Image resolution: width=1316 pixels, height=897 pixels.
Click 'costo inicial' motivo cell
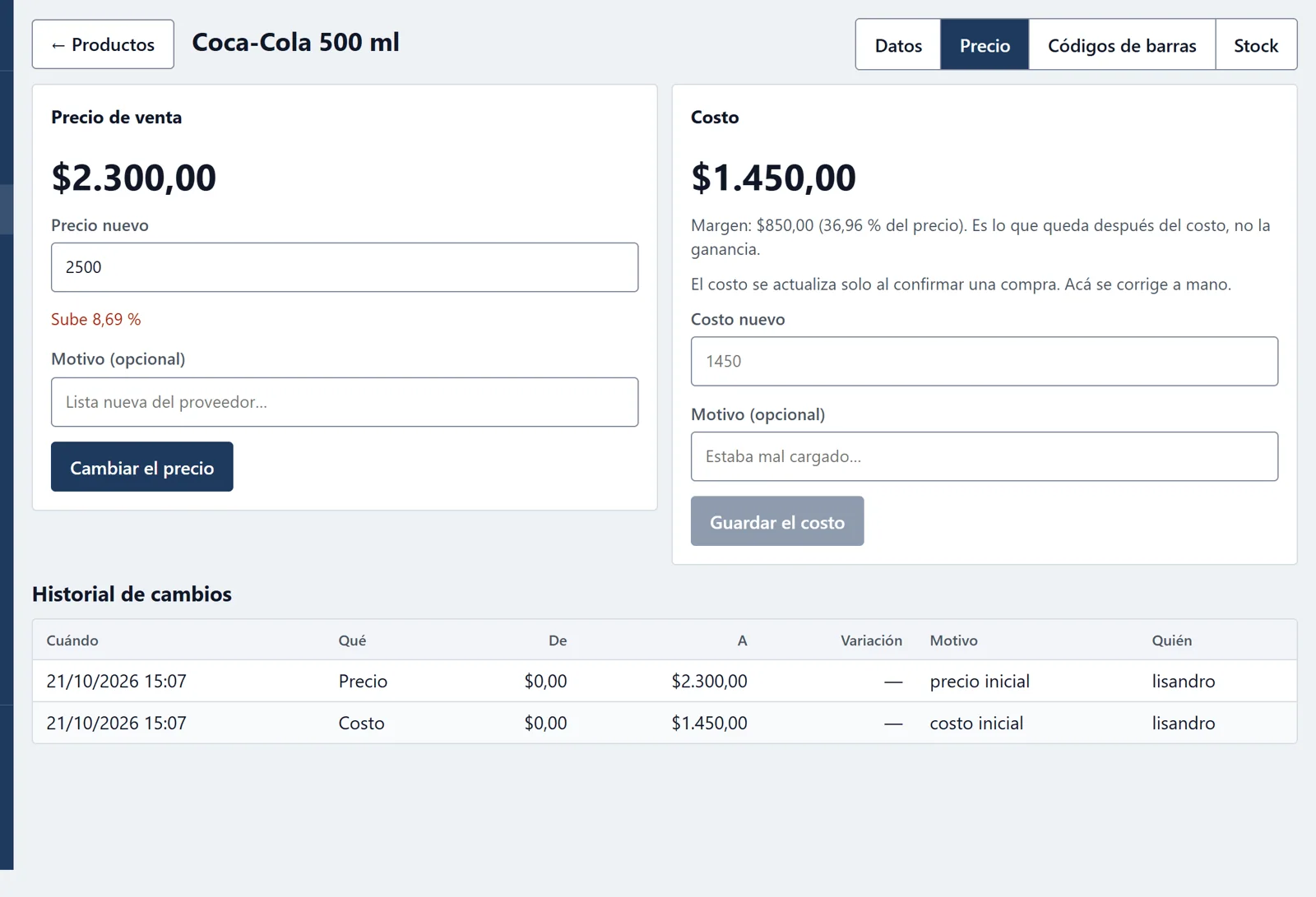[x=976, y=723]
